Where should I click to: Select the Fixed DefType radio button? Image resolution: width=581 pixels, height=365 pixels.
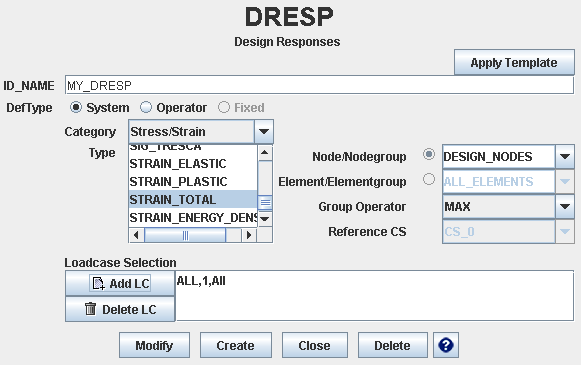tap(223, 107)
